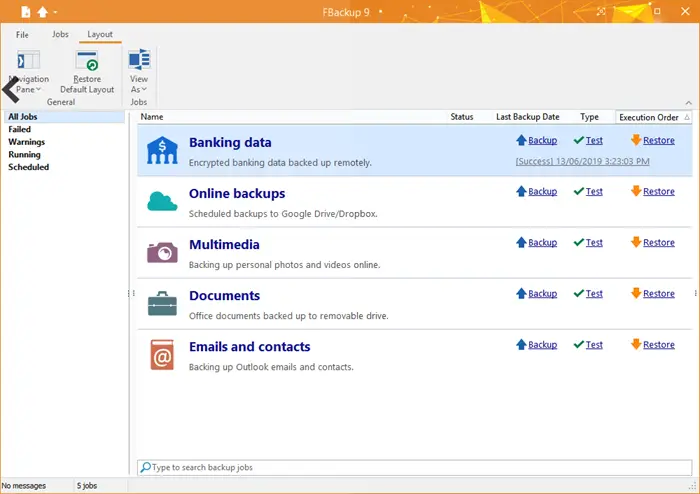Image resolution: width=700 pixels, height=494 pixels.
Task: Click Test link for Documents
Action: [594, 294]
